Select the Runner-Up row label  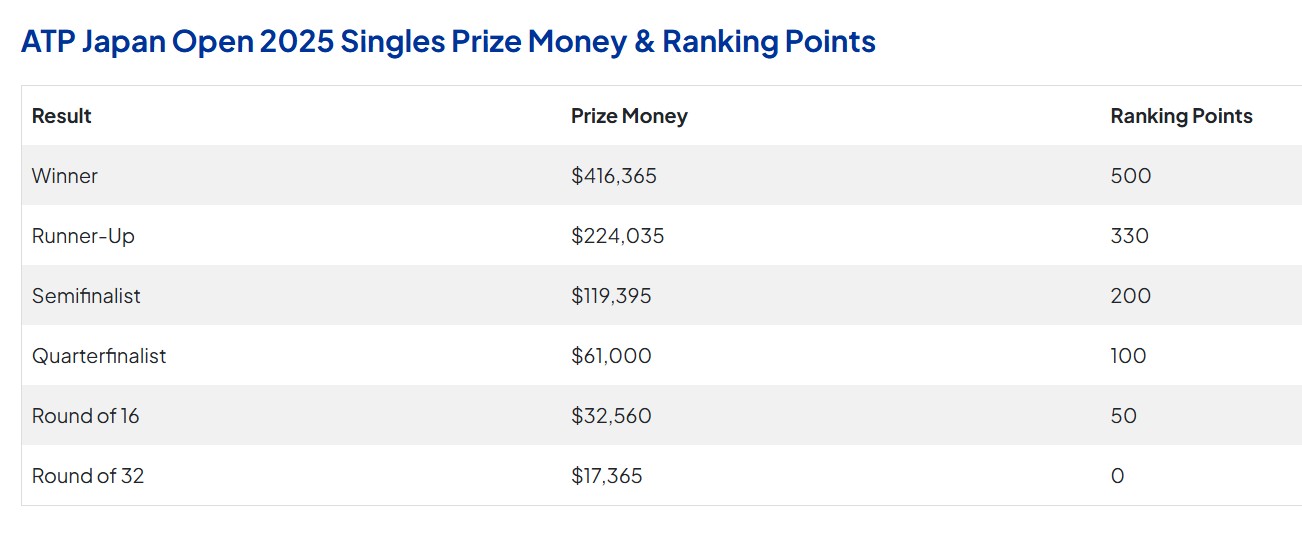tap(83, 236)
